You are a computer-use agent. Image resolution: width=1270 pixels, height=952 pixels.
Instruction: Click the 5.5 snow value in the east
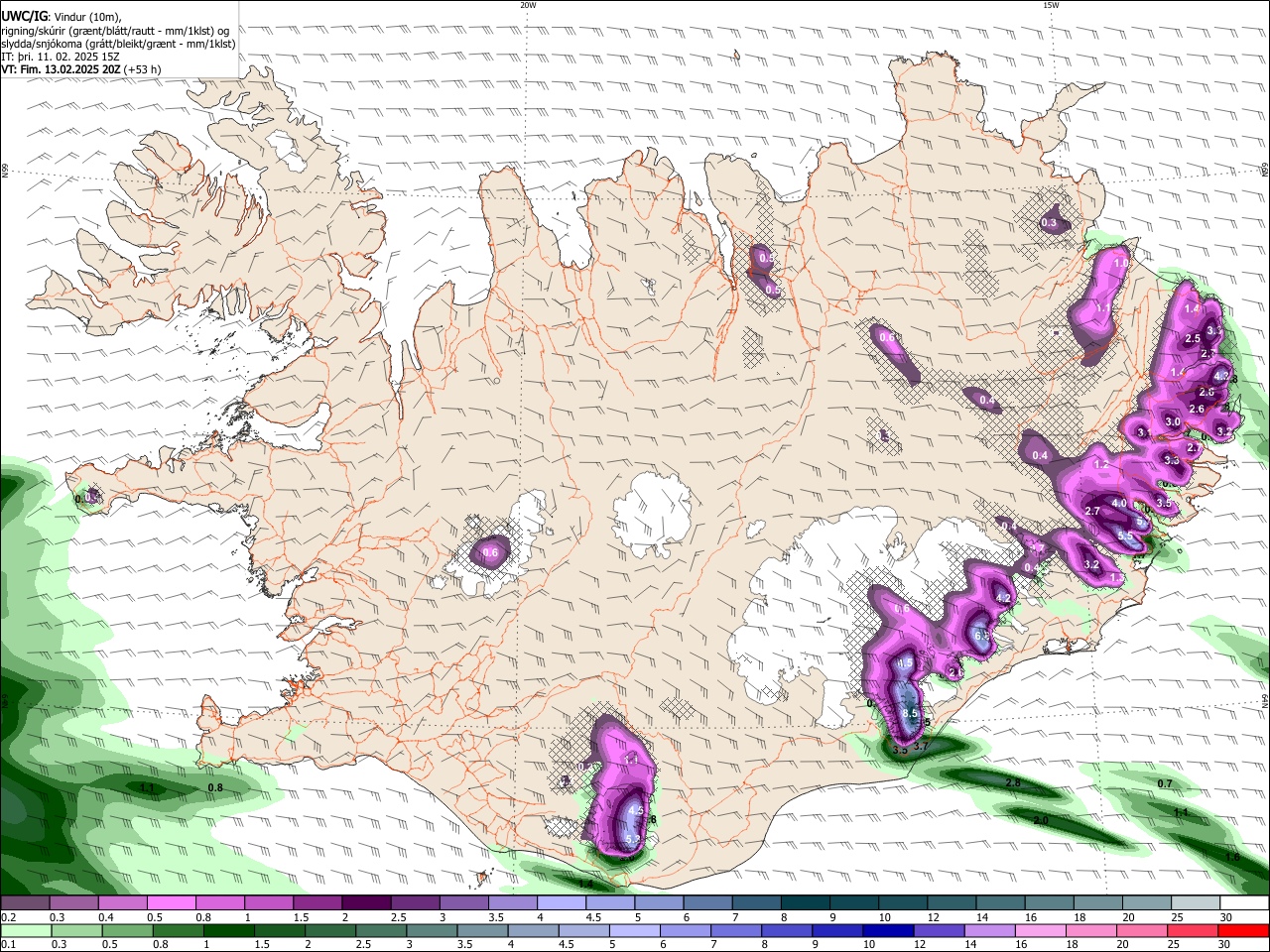pyautogui.click(x=1125, y=535)
